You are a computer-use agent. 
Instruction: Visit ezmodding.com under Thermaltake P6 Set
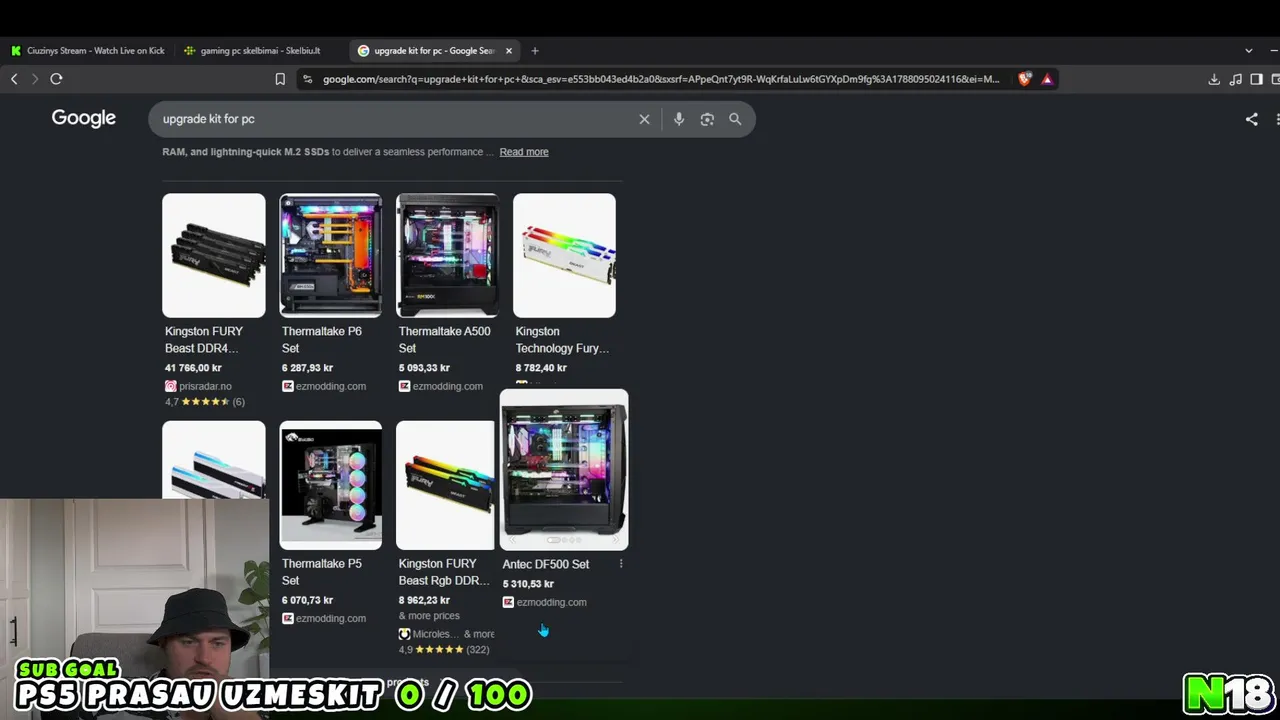324,386
